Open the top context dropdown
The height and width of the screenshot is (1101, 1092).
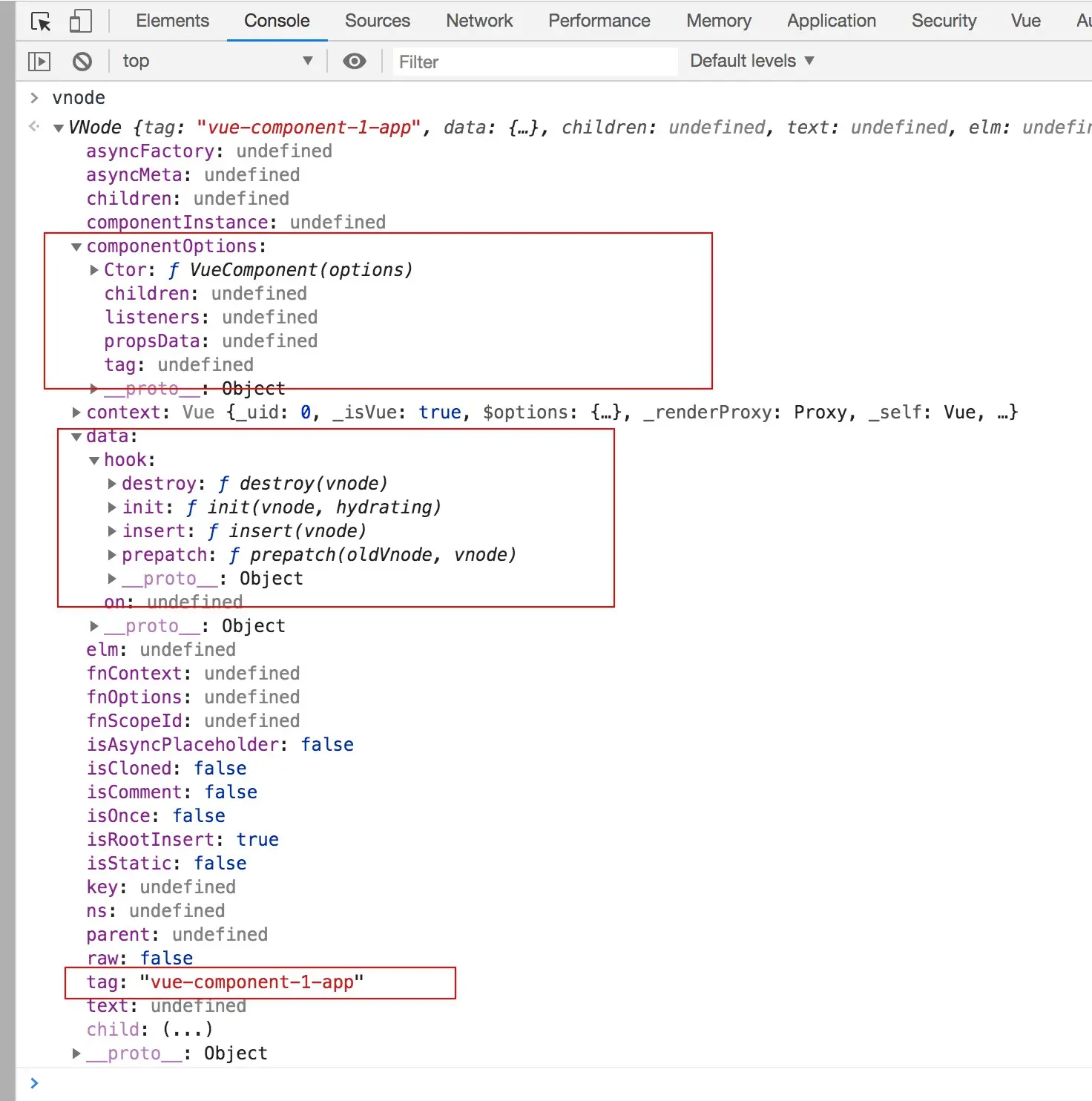click(x=217, y=61)
